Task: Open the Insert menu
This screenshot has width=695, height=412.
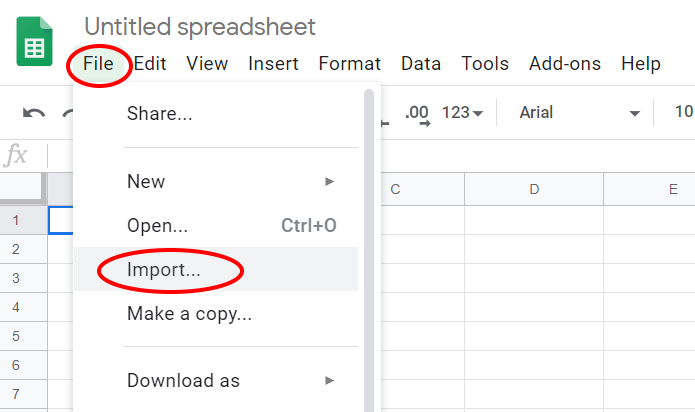Action: click(273, 64)
